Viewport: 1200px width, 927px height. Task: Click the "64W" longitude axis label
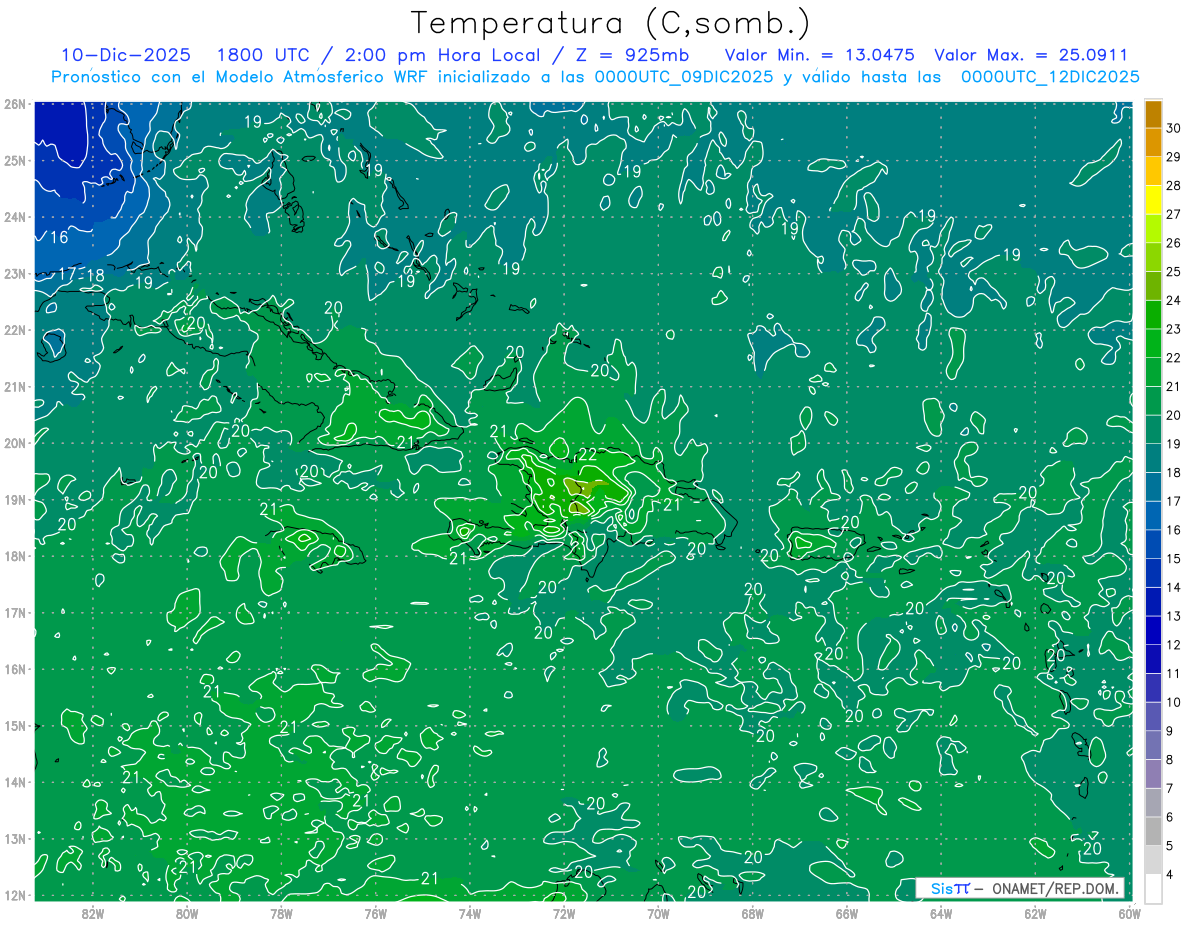pos(941,913)
